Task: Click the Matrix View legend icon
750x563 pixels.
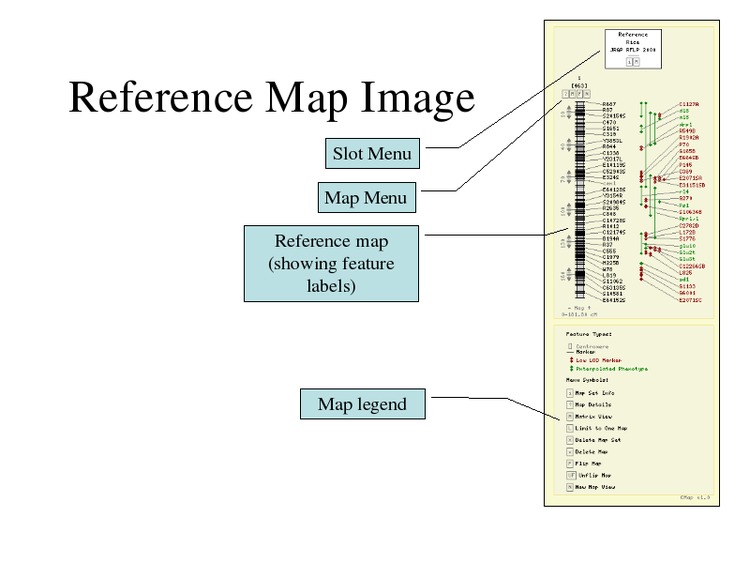Action: pyautogui.click(x=569, y=415)
